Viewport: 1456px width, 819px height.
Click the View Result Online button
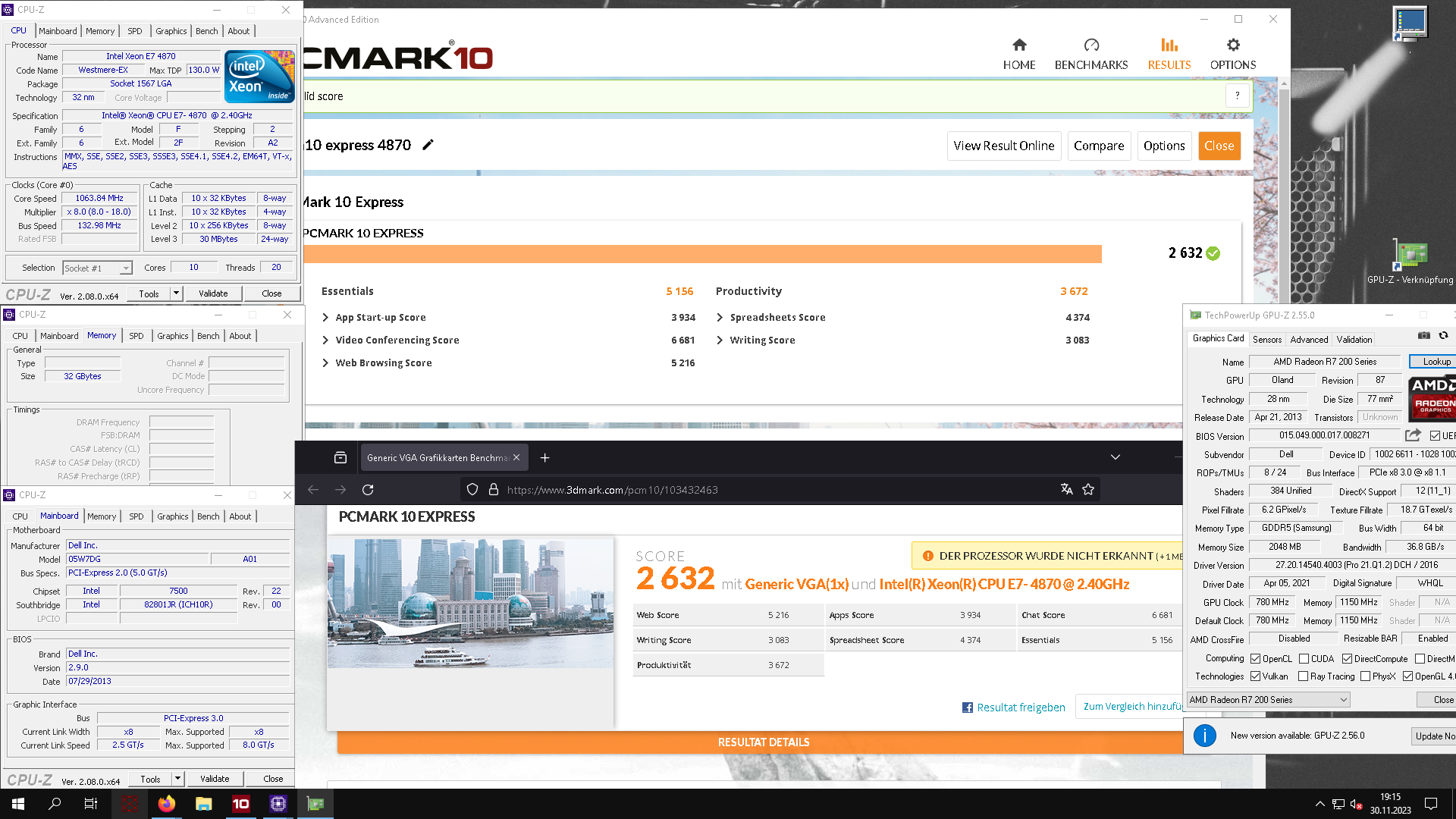[1003, 146]
